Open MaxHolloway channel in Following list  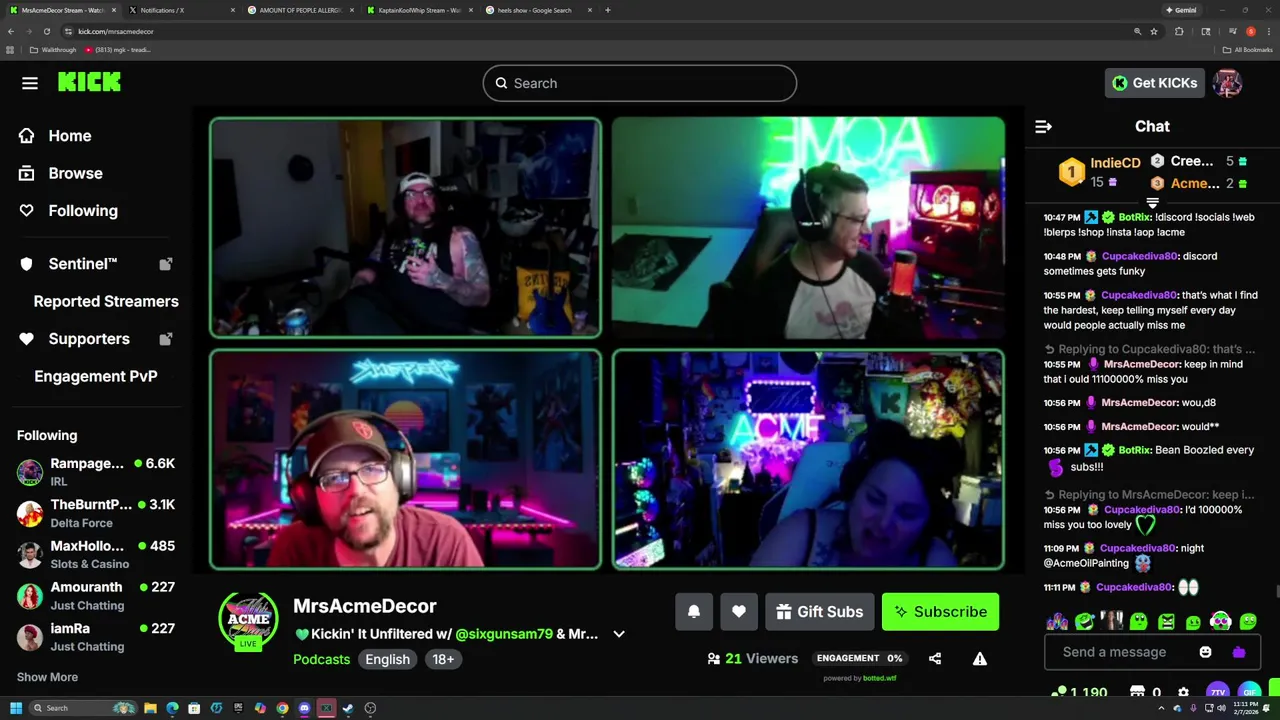pyautogui.click(x=96, y=554)
